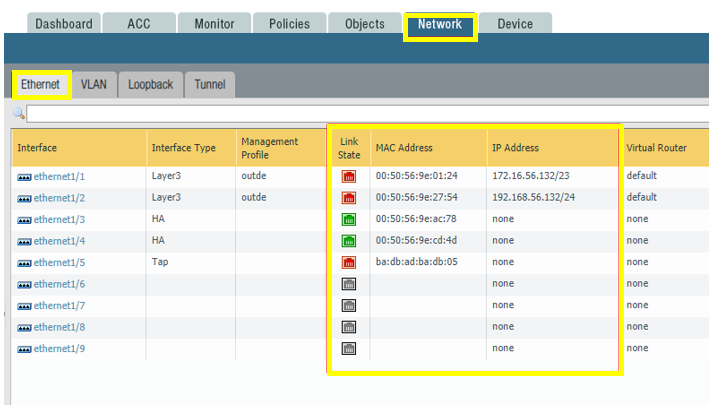Click the Link State column header
This screenshot has height=410, width=713.
(349, 148)
